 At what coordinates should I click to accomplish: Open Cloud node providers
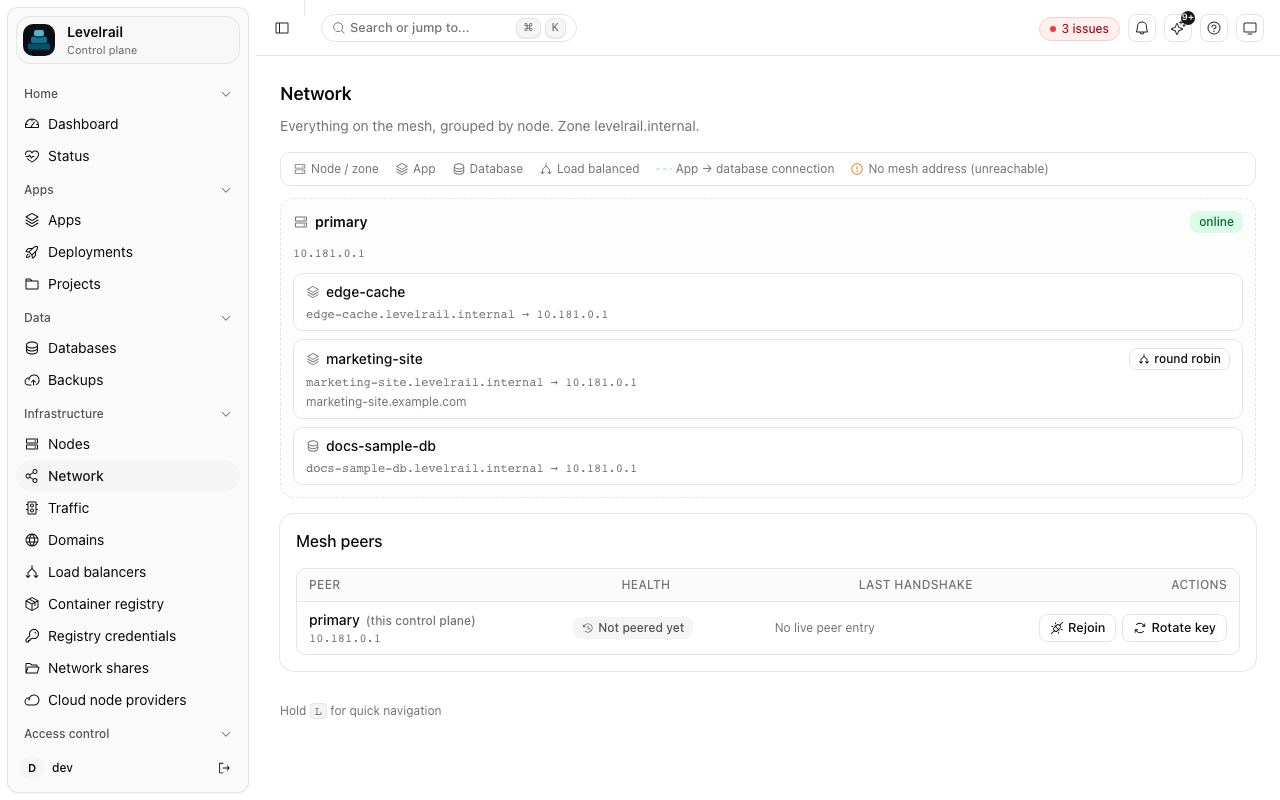tap(128, 700)
